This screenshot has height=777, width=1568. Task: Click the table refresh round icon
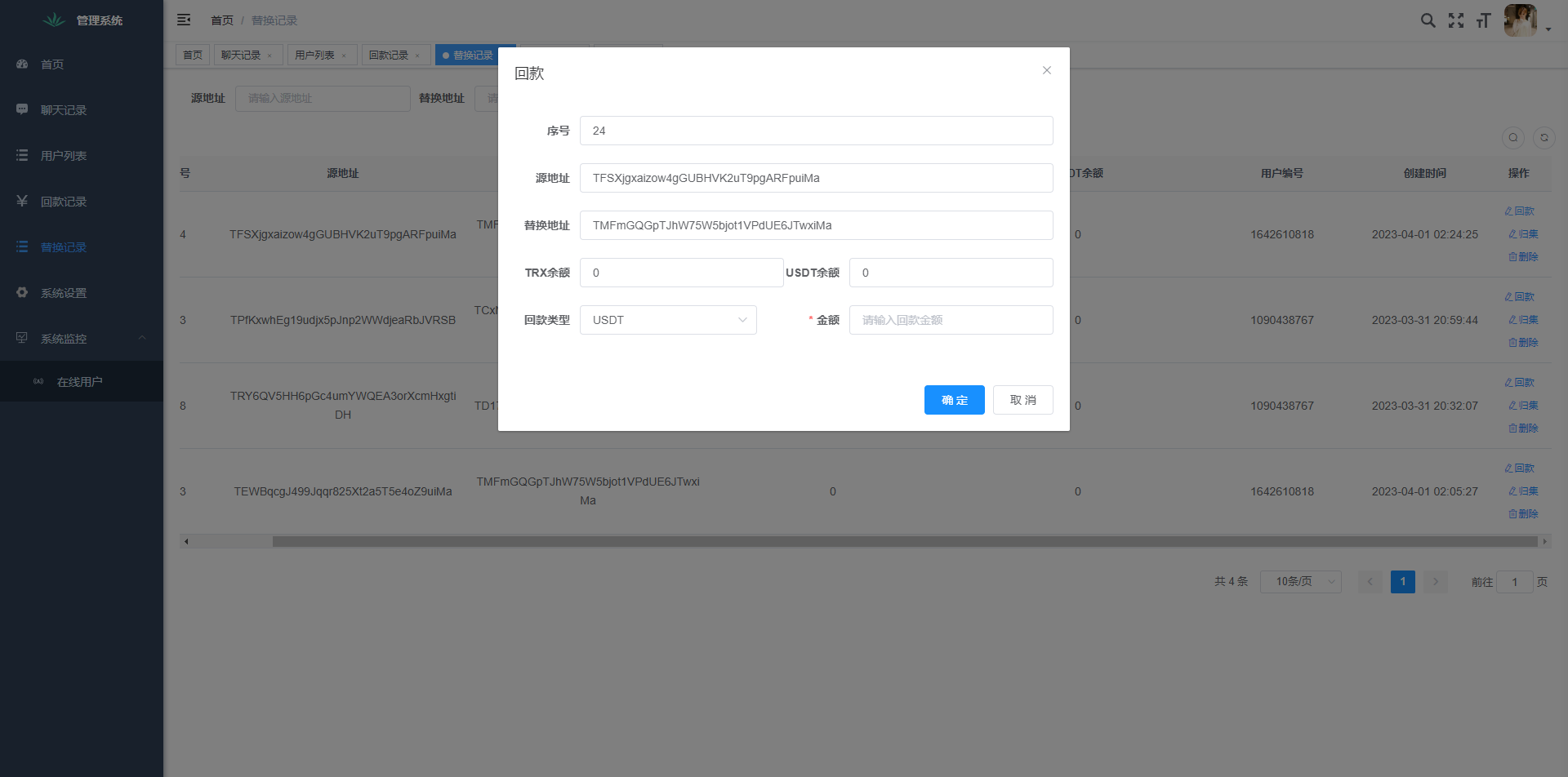[x=1543, y=138]
